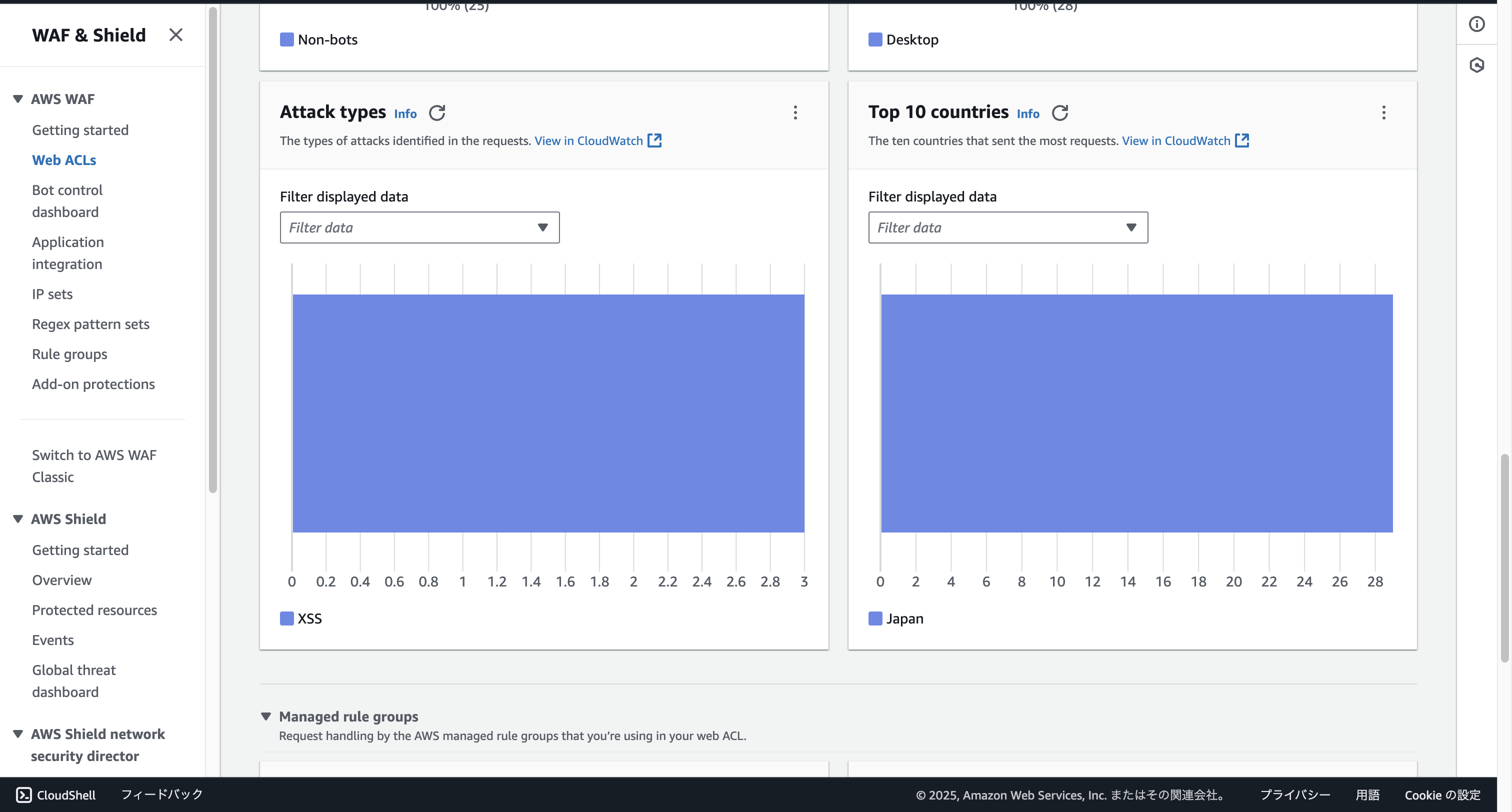Click external link icon for Attack types CloudWatch
1512x812 pixels.
click(654, 140)
